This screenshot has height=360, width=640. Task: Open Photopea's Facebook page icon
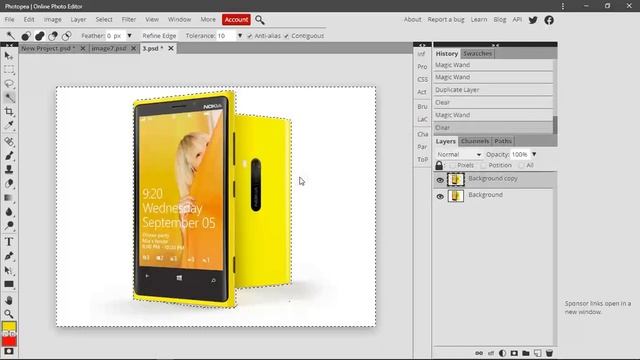click(549, 20)
